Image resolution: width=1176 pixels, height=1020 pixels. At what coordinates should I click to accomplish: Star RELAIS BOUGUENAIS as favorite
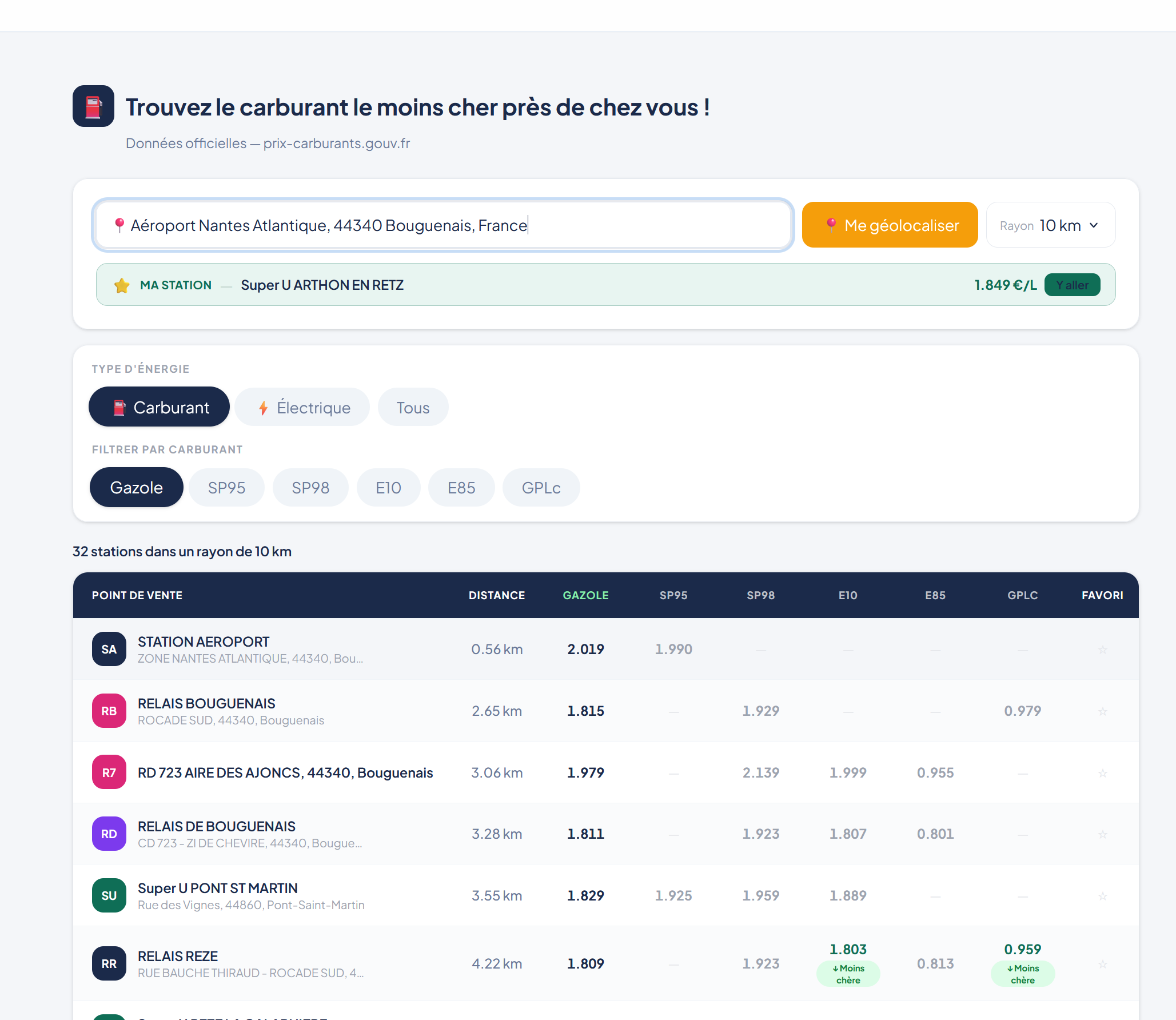[1103, 711]
